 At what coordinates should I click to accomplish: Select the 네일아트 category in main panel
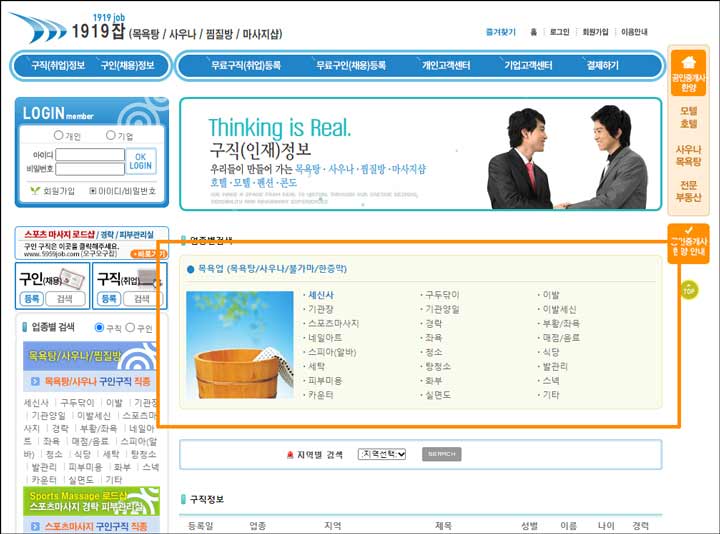(x=325, y=337)
